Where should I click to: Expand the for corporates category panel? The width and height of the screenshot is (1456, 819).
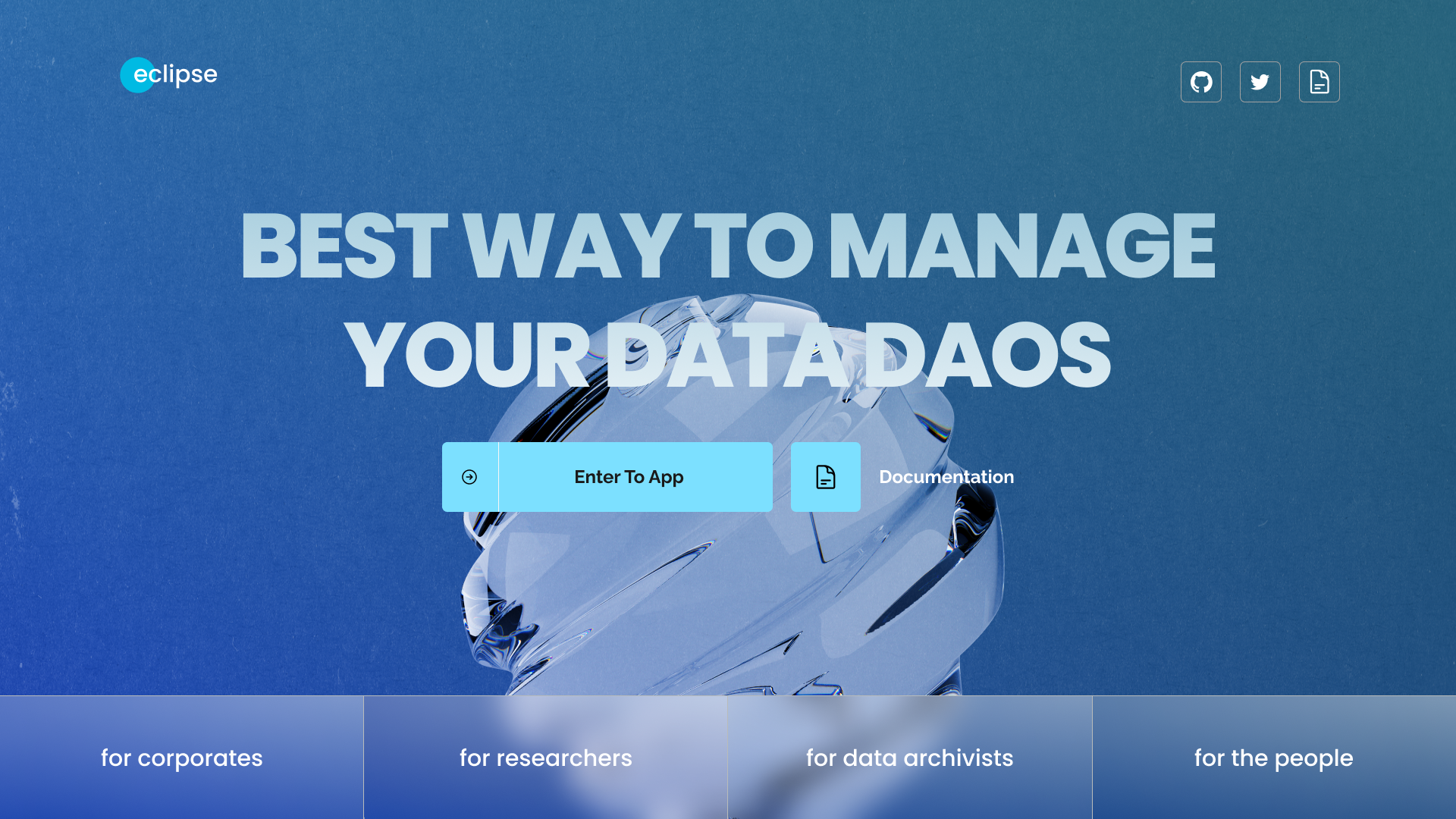(182, 758)
